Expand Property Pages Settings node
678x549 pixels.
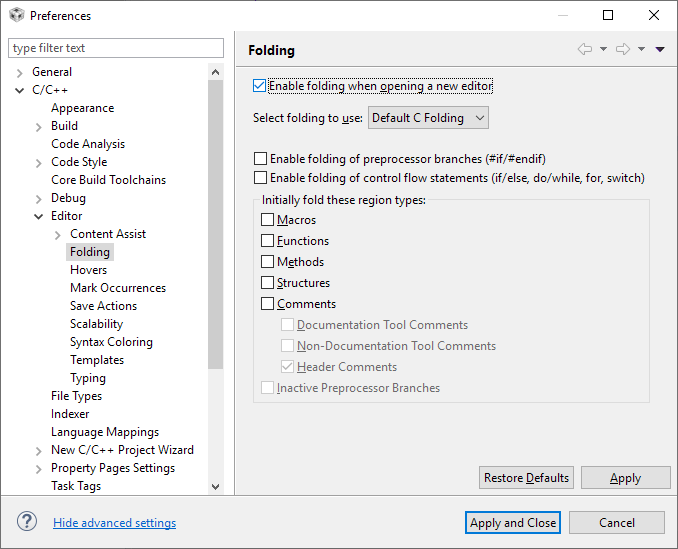(38, 469)
